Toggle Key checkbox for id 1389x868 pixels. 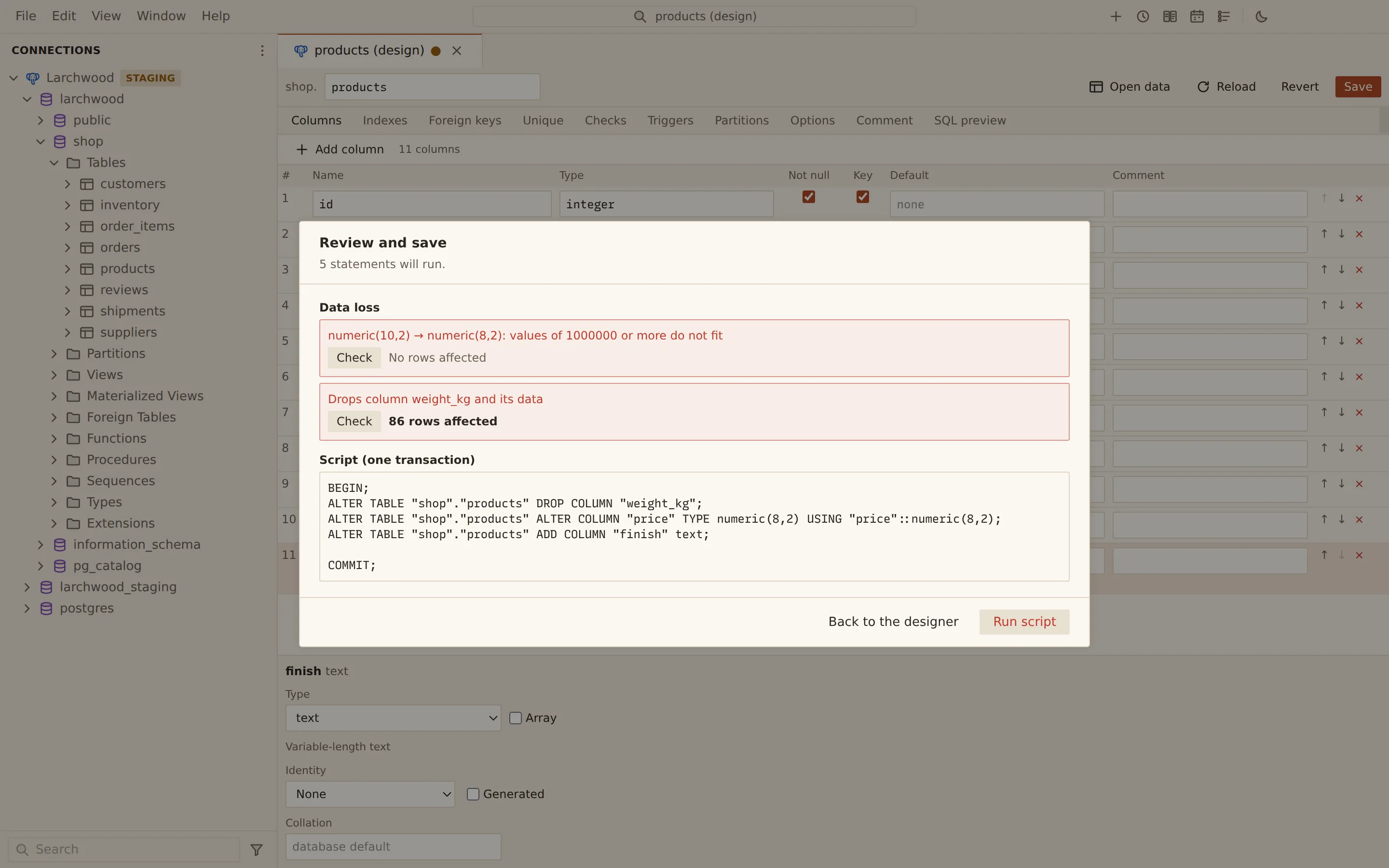pos(862,197)
